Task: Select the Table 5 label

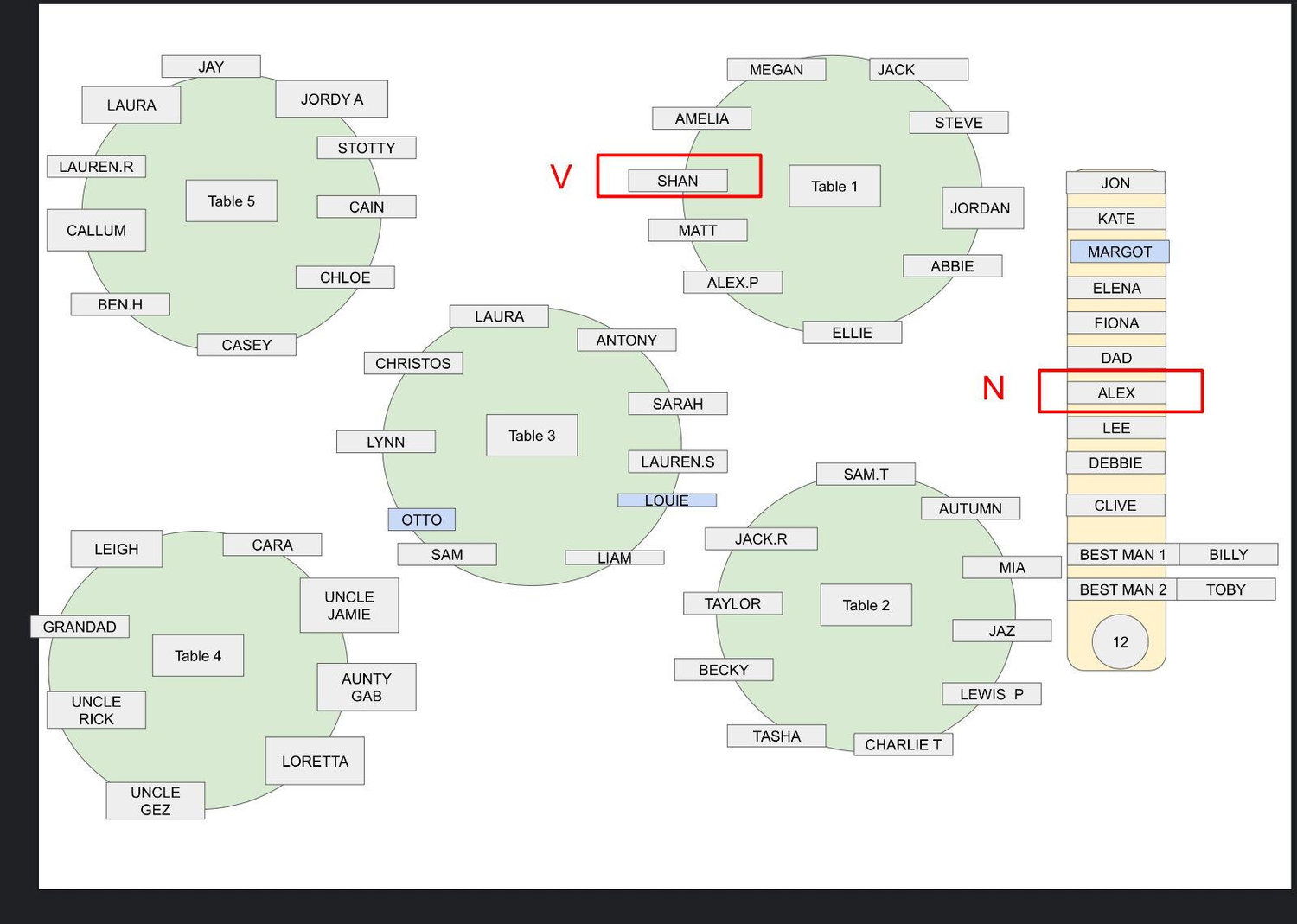Action: [x=232, y=201]
